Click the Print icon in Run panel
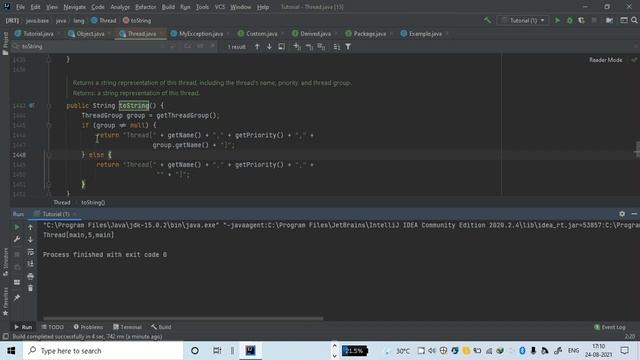This screenshot has width=640, height=360. coord(30,276)
